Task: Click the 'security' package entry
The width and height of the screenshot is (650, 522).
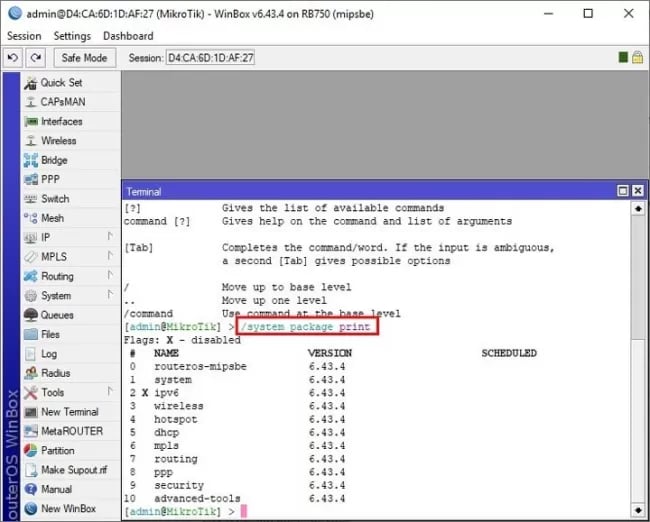Action: (179, 485)
